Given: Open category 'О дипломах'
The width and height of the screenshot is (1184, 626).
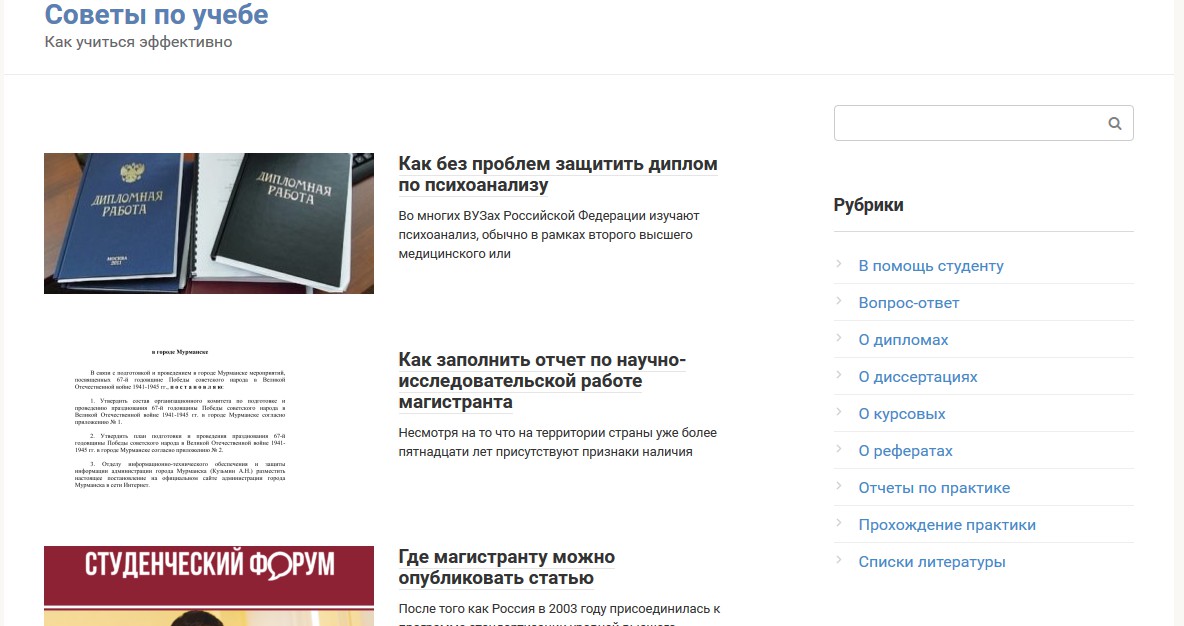Looking at the screenshot, I should click(x=903, y=340).
